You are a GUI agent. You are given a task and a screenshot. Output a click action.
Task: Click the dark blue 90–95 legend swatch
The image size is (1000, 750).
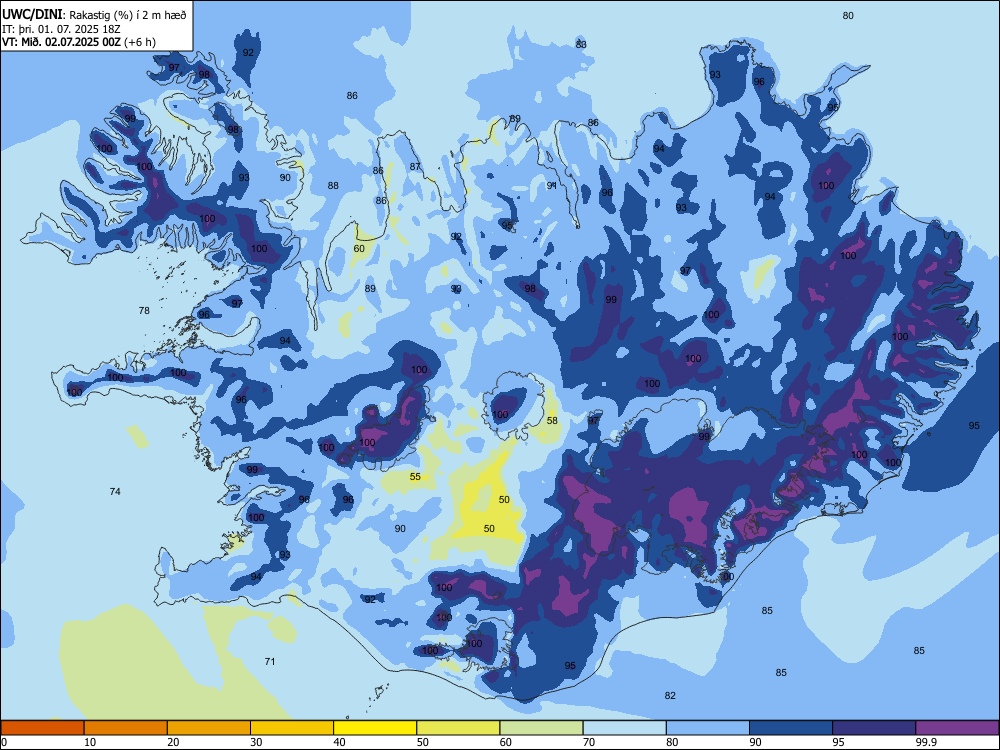pos(791,728)
